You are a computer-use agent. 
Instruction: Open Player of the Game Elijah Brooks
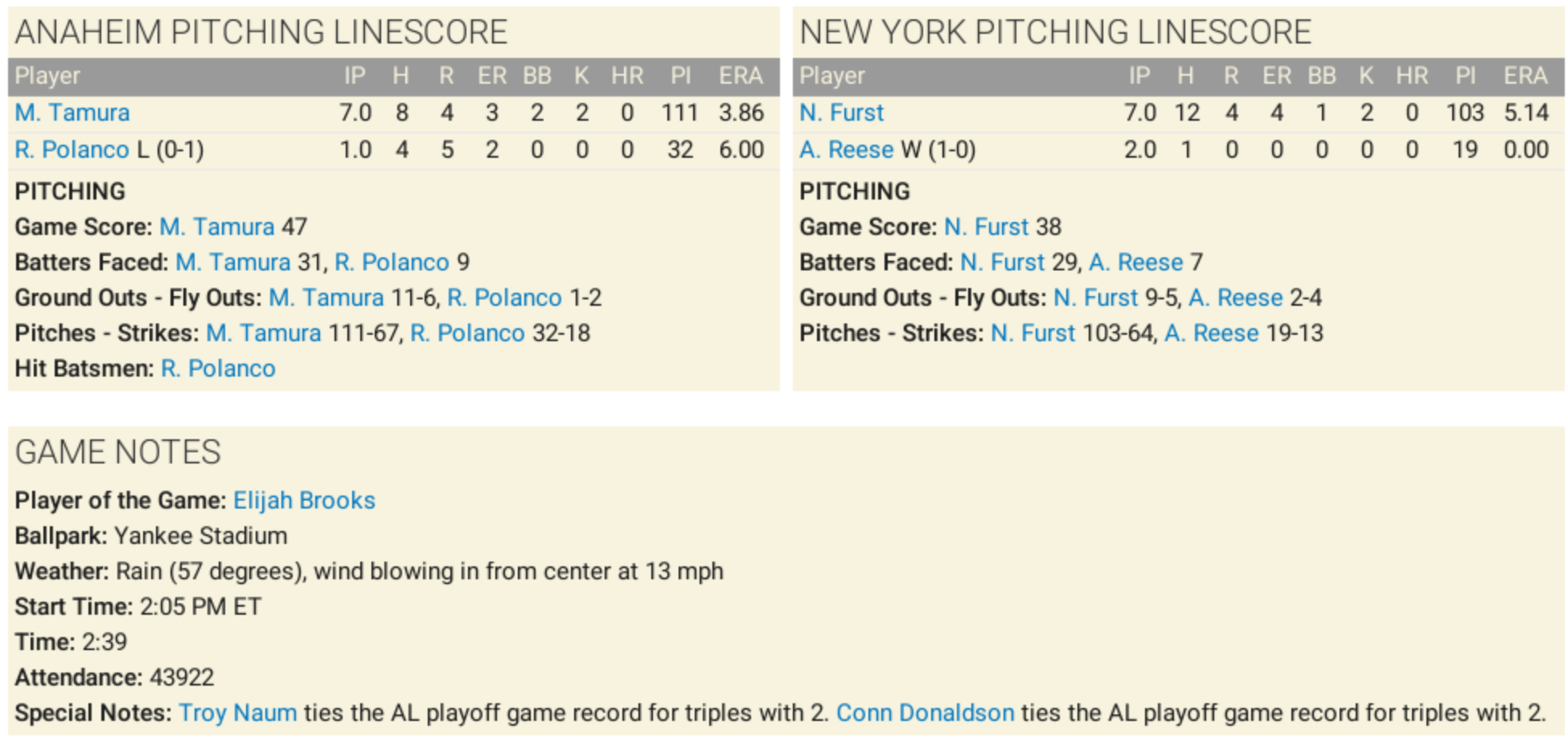click(304, 500)
